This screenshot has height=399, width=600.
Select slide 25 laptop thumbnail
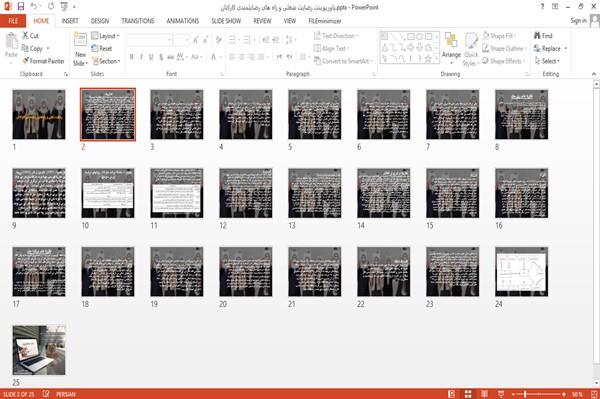tap(39, 350)
